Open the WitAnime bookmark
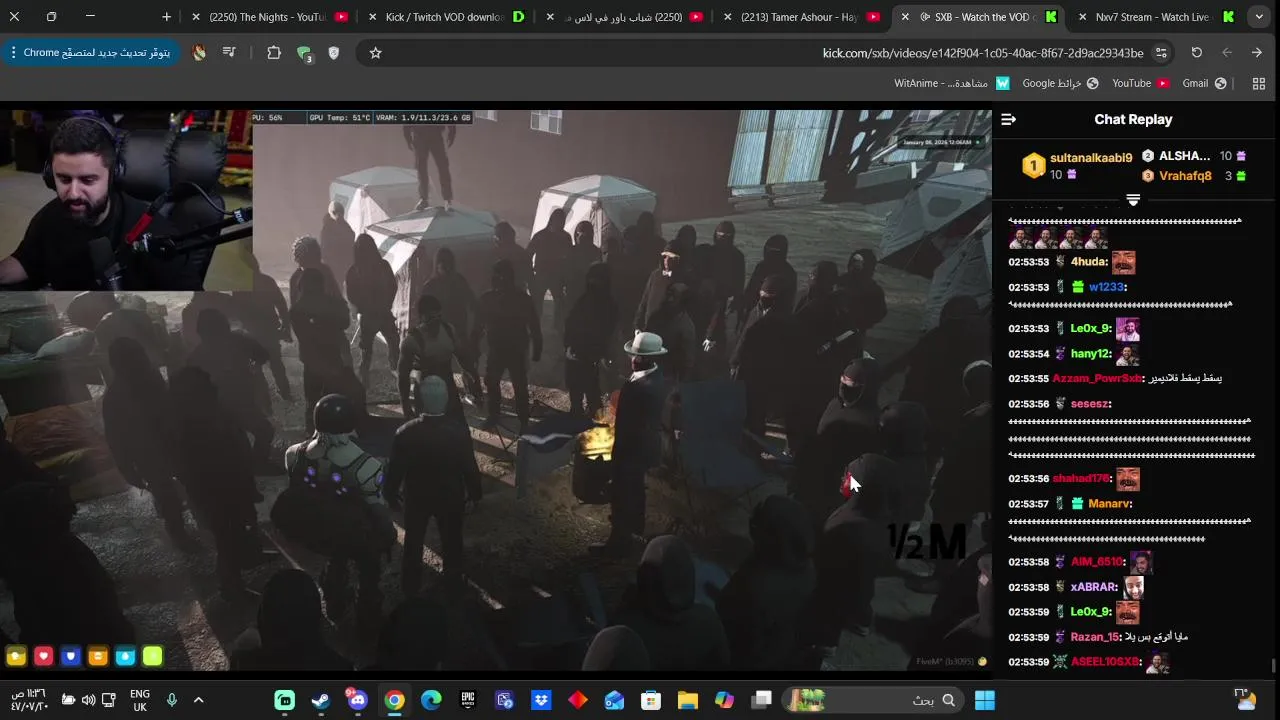The height and width of the screenshot is (720, 1280). coord(951,84)
